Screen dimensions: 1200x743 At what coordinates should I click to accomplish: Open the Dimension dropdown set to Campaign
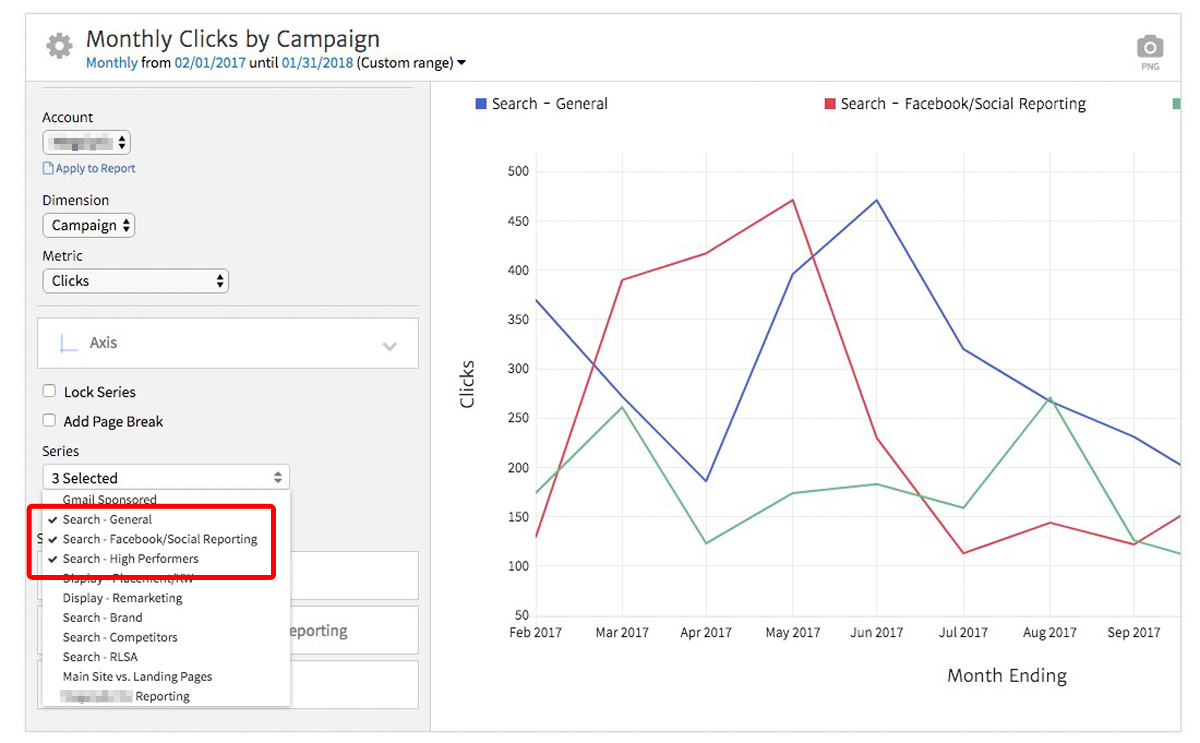coord(88,225)
